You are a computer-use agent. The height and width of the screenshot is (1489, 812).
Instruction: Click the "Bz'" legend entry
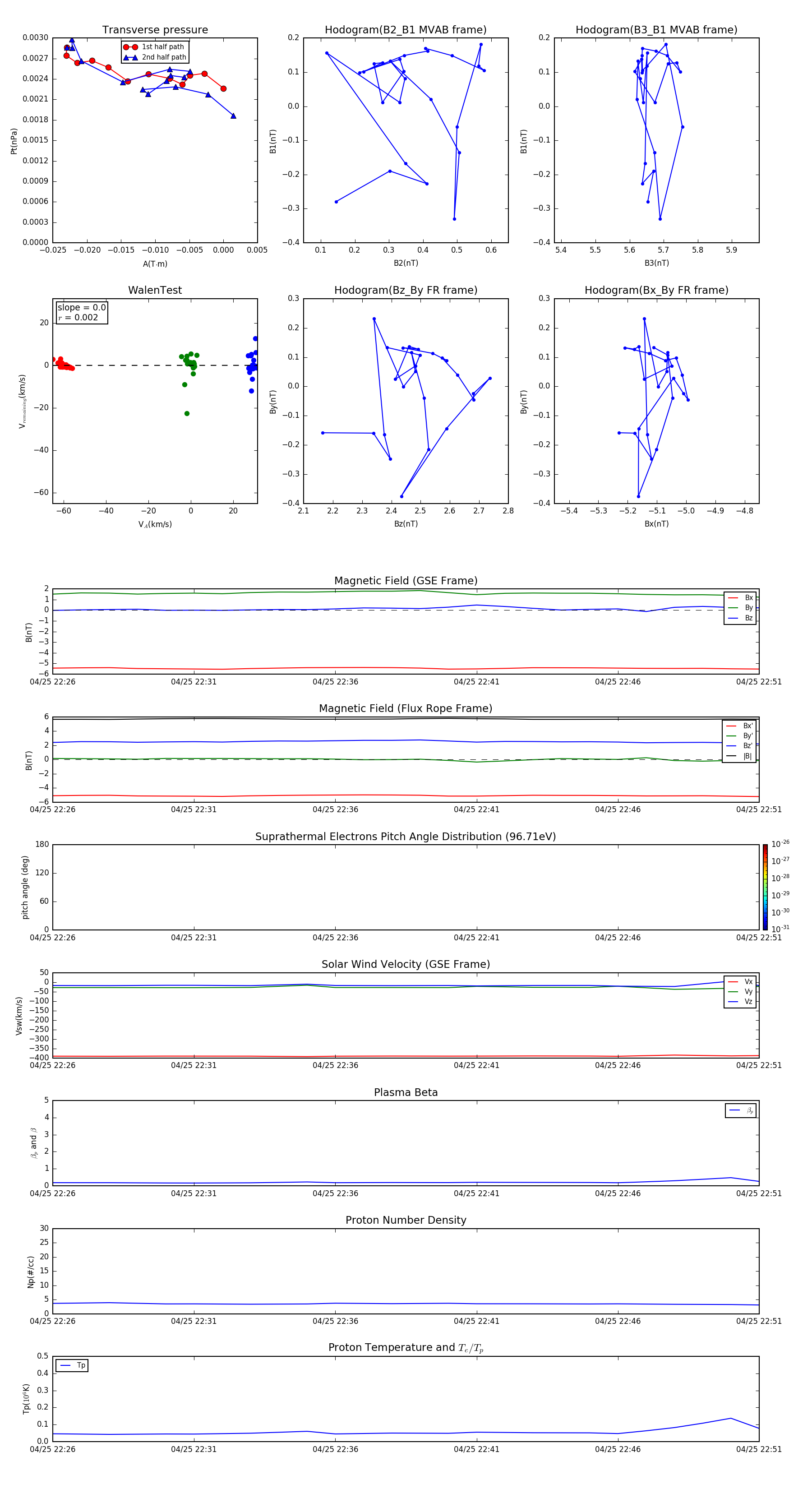(x=740, y=746)
